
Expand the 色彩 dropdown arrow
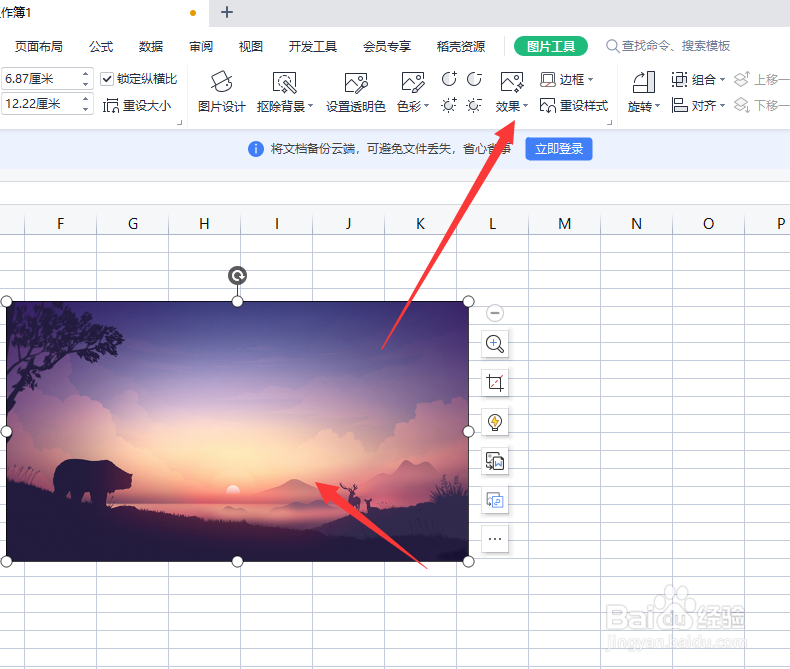(426, 106)
